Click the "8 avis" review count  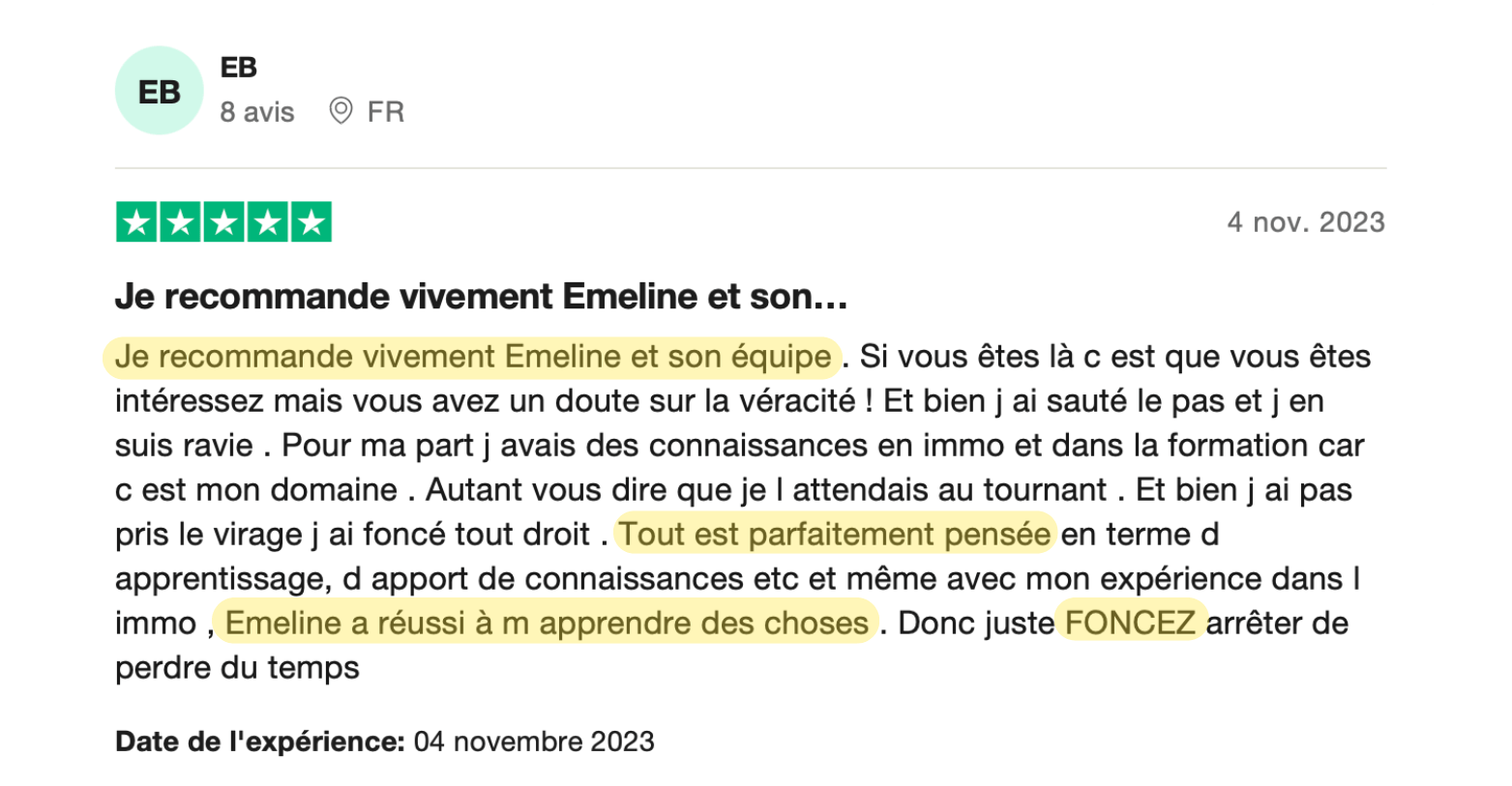pos(256,112)
